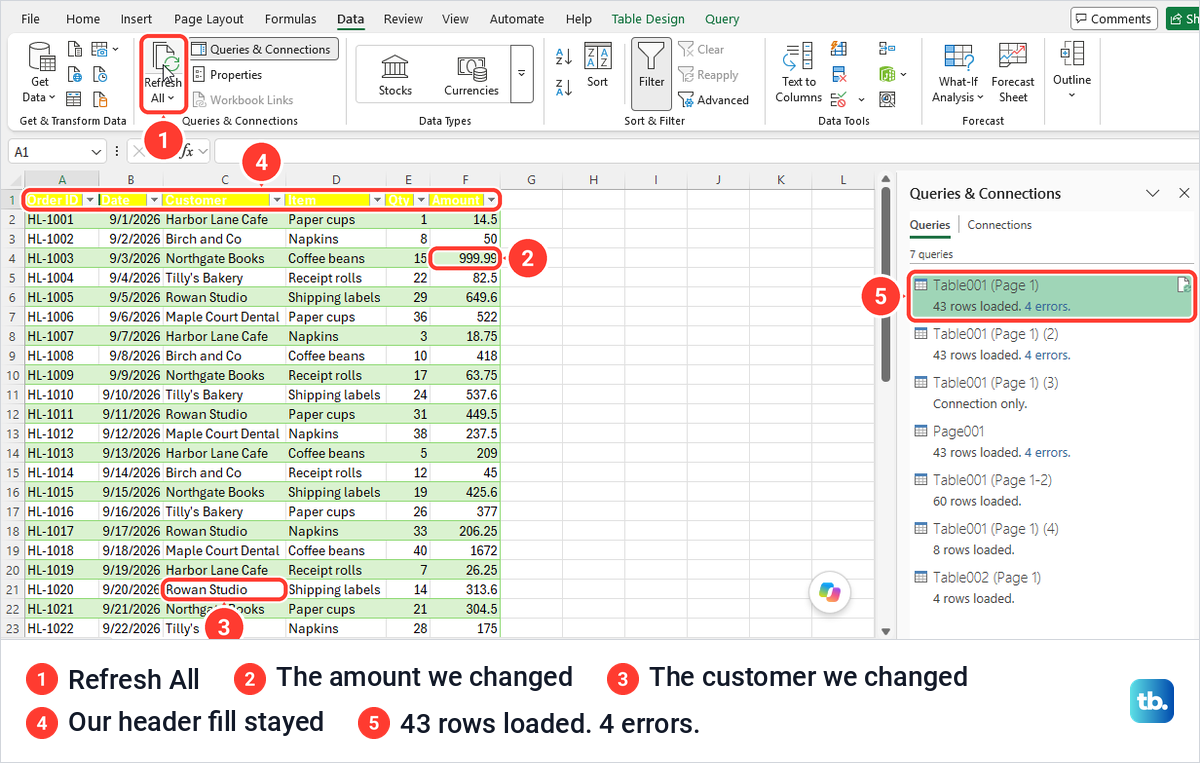Click the Refresh All icon
The height and width of the screenshot is (763, 1200).
[163, 73]
